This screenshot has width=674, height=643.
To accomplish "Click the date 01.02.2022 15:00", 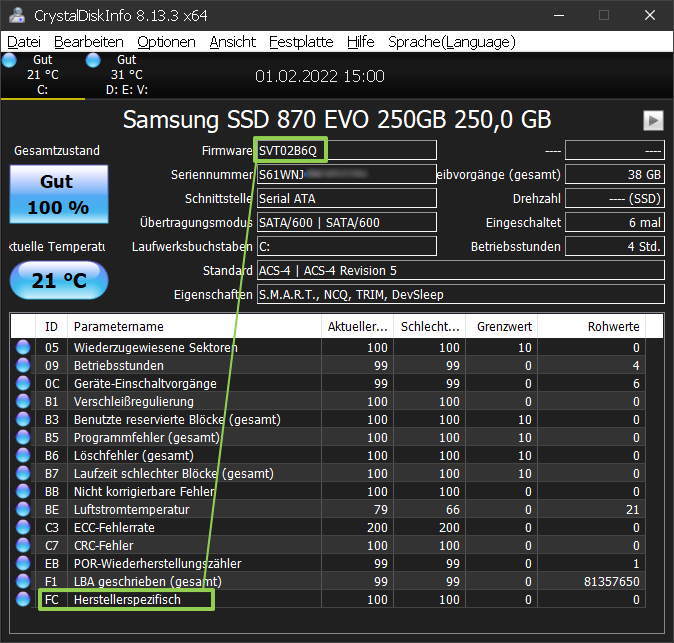I will point(320,76).
